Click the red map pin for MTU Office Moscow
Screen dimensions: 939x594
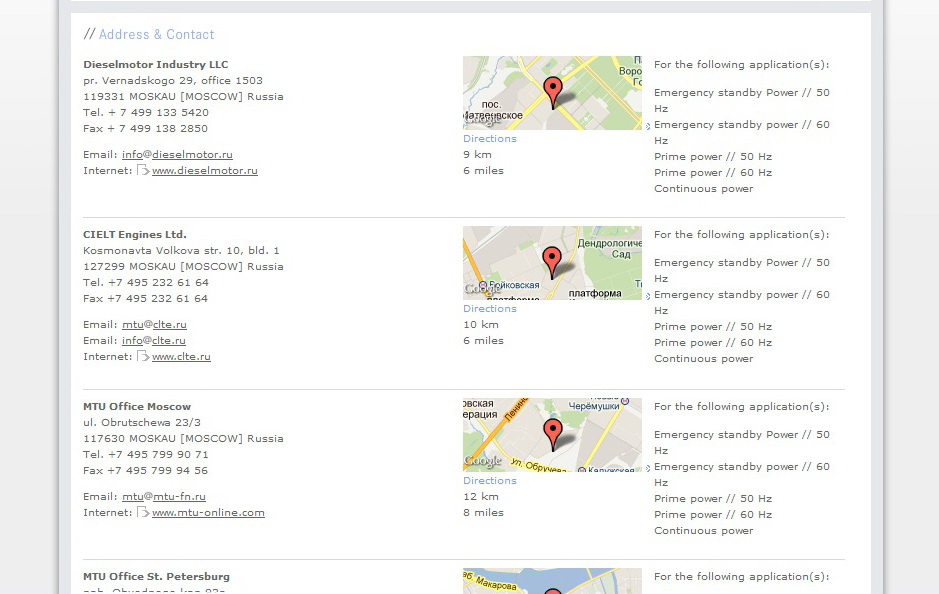tap(553, 434)
